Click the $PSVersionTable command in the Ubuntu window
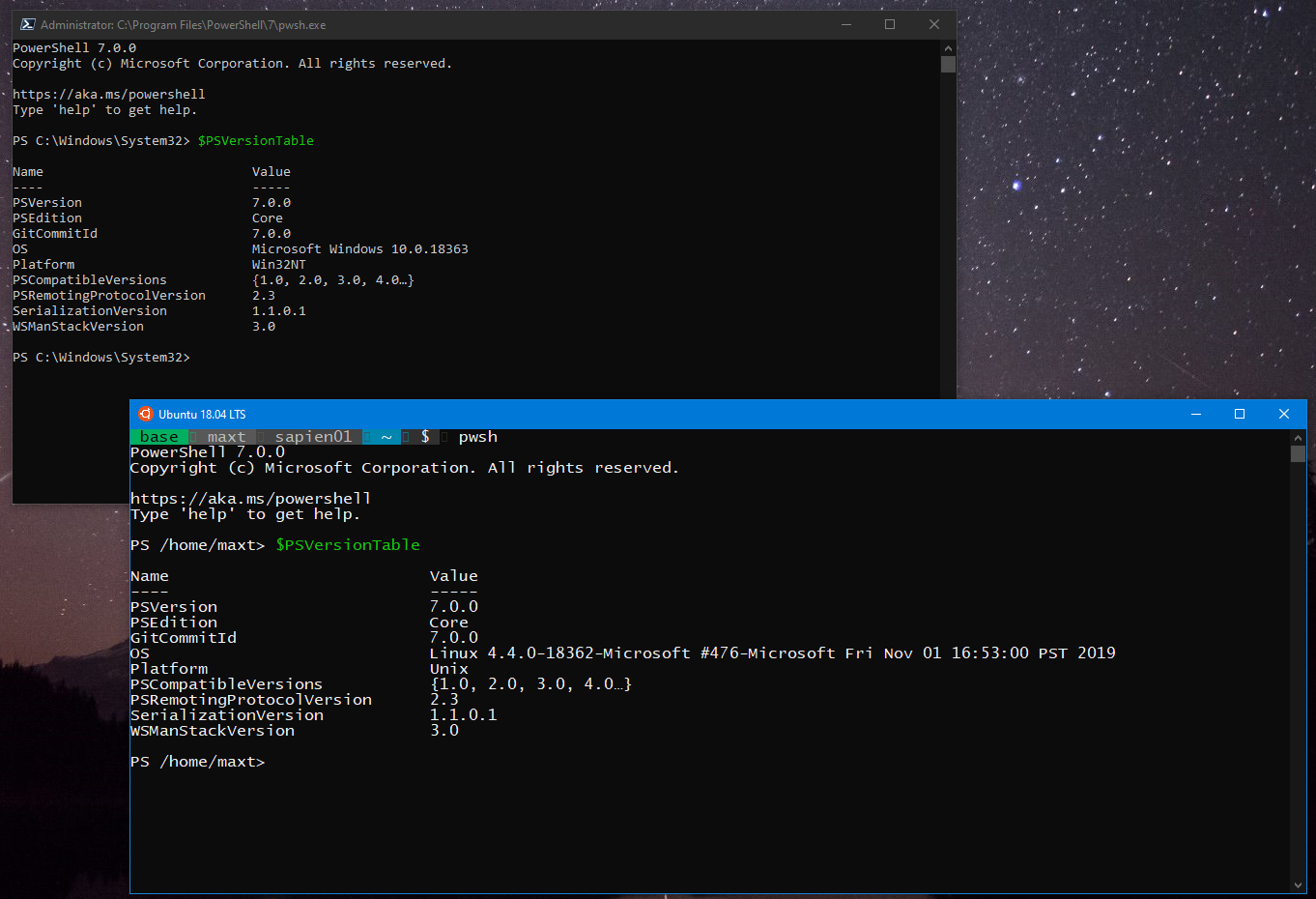Screen dimensions: 1316x899 coord(348,545)
